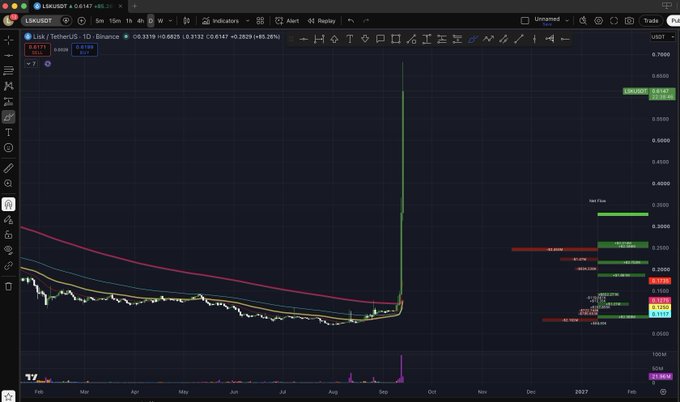Screen dimensions: 680x402
Task: Select the D daily timeframe
Action: coord(150,20)
